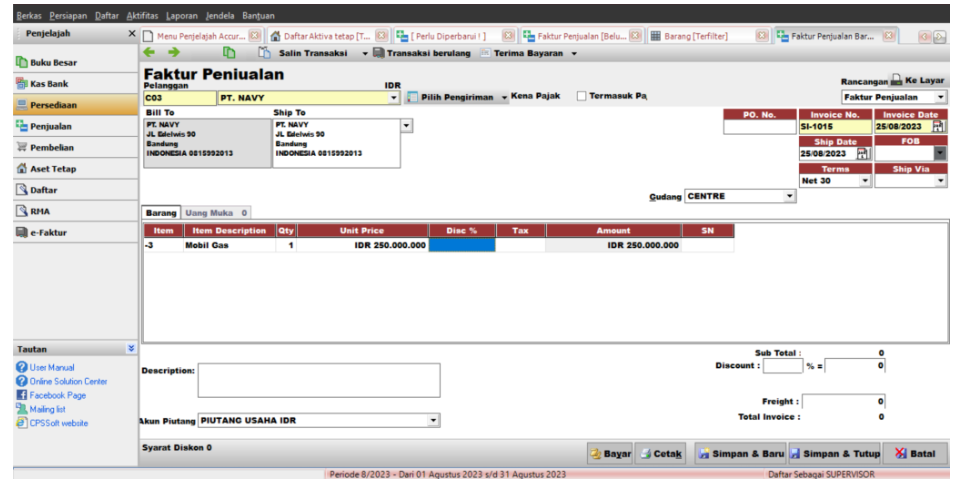Expand the Akun Piutang dropdown
The width and height of the screenshot is (968, 490).
[x=434, y=420]
